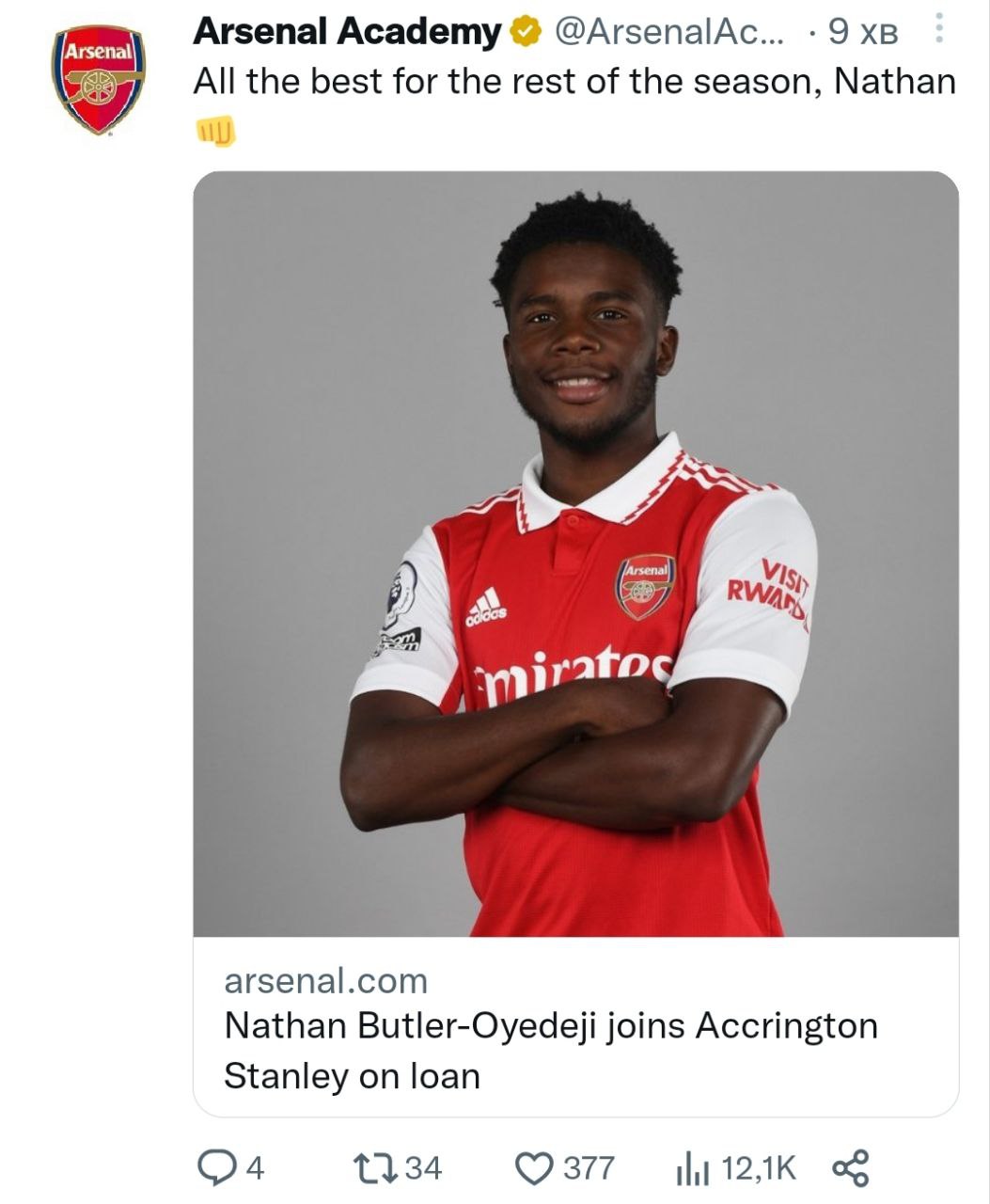Open the three-dot tweet options menu
This screenshot has width=990, height=1204.
(x=938, y=32)
